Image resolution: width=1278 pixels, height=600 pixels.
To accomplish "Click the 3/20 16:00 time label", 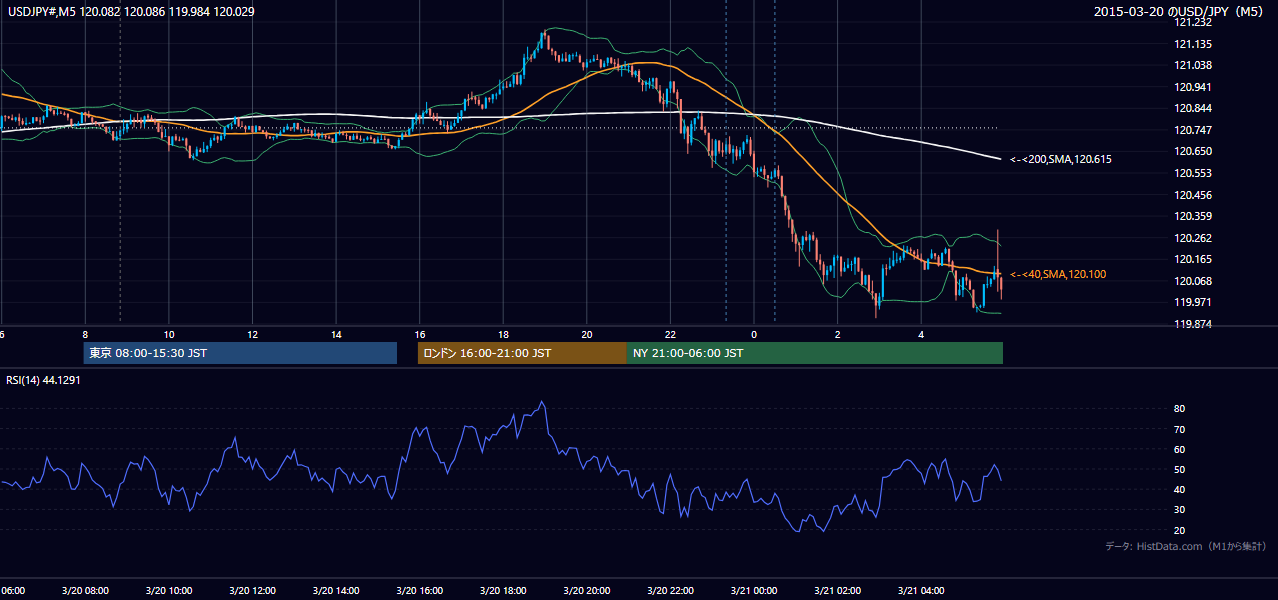I will [419, 591].
